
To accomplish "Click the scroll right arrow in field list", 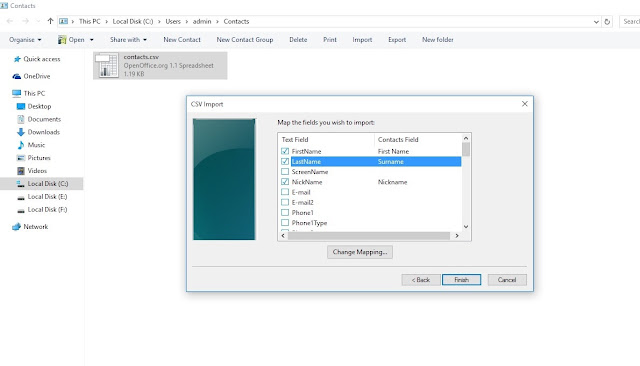I will click(457, 236).
